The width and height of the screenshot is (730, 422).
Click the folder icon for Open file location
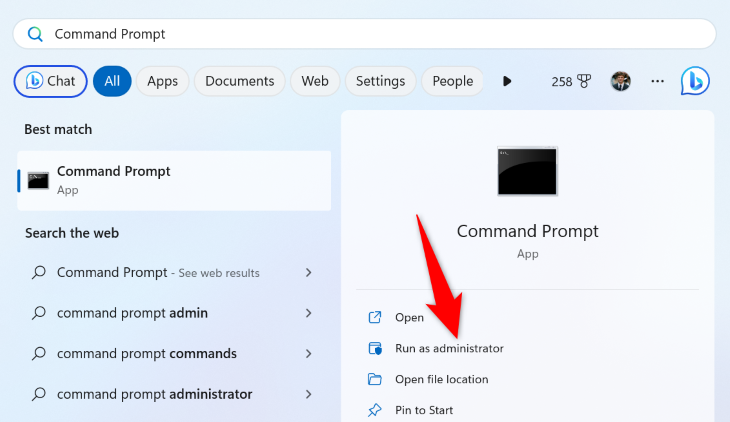coord(375,379)
